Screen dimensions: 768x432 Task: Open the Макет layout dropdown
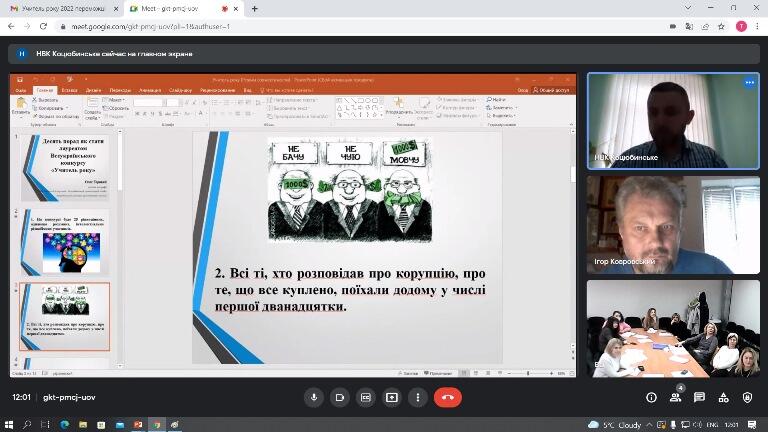coord(114,100)
